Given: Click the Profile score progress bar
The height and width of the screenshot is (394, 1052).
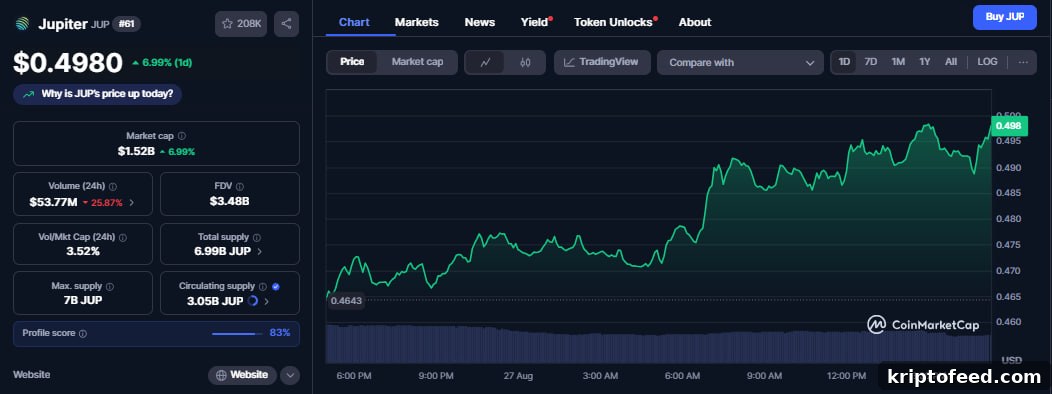Looking at the screenshot, I should (238, 334).
